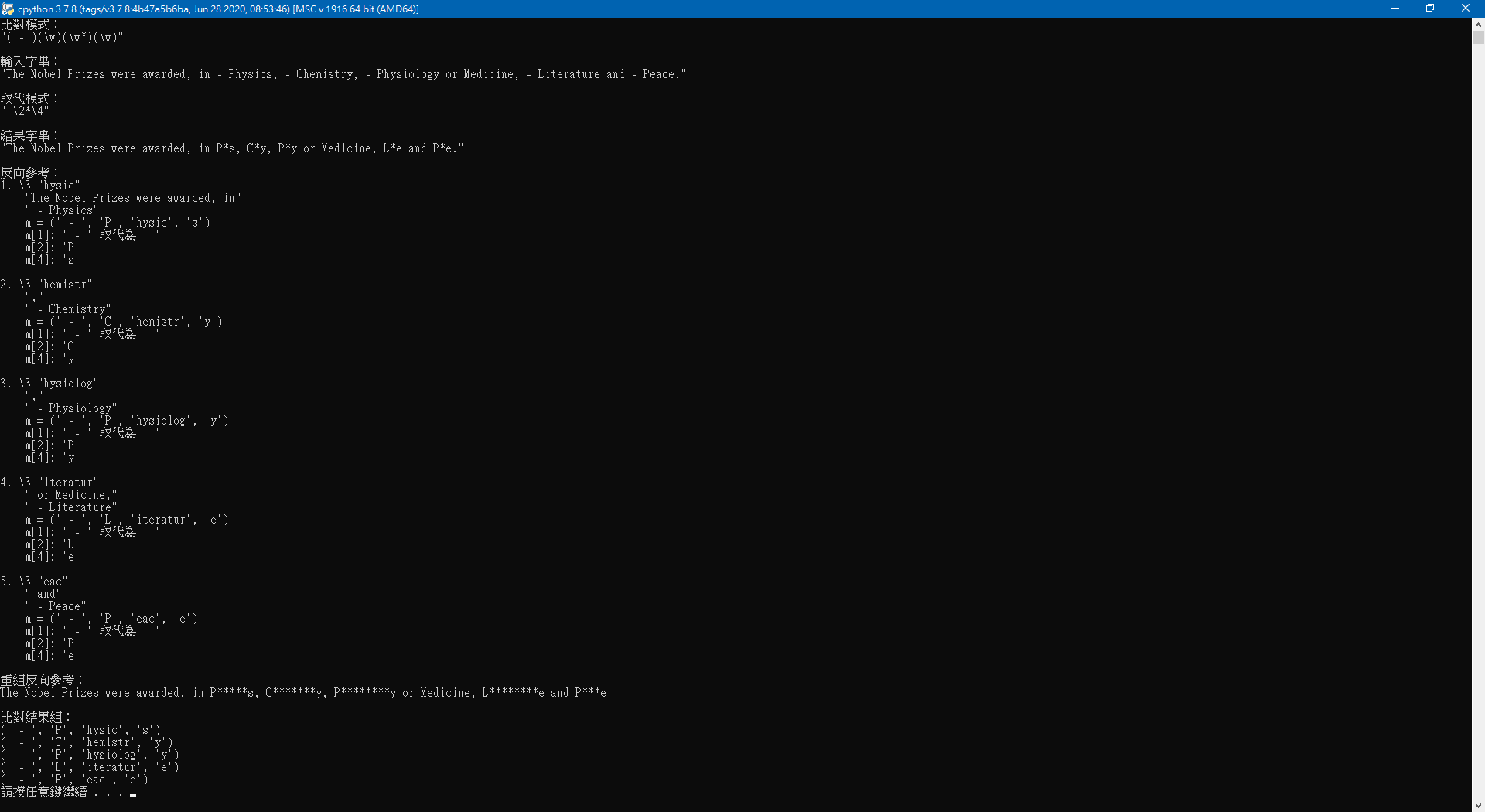Click line '" or Medicine,"'

(x=71, y=495)
